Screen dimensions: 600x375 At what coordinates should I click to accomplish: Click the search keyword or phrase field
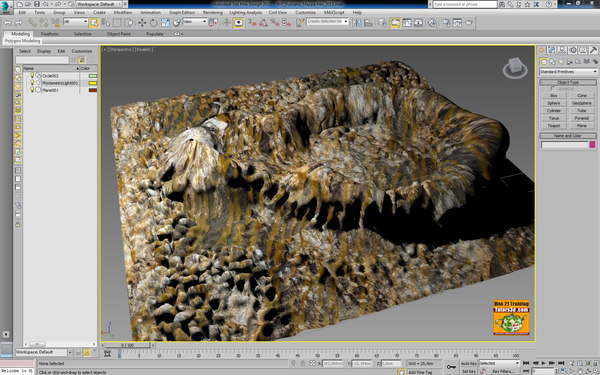465,4
